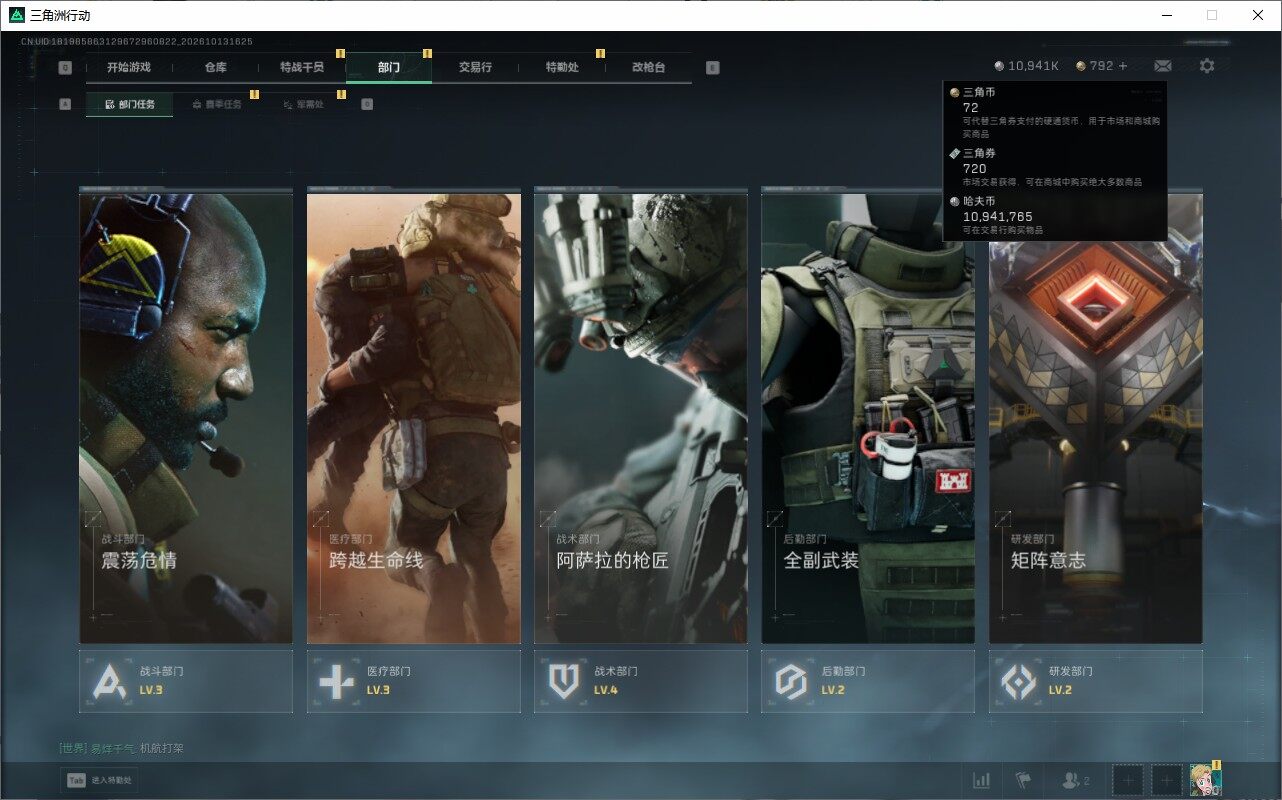The height and width of the screenshot is (800, 1282).
Task: Click the player avatar portrait
Action: [x=1205, y=780]
